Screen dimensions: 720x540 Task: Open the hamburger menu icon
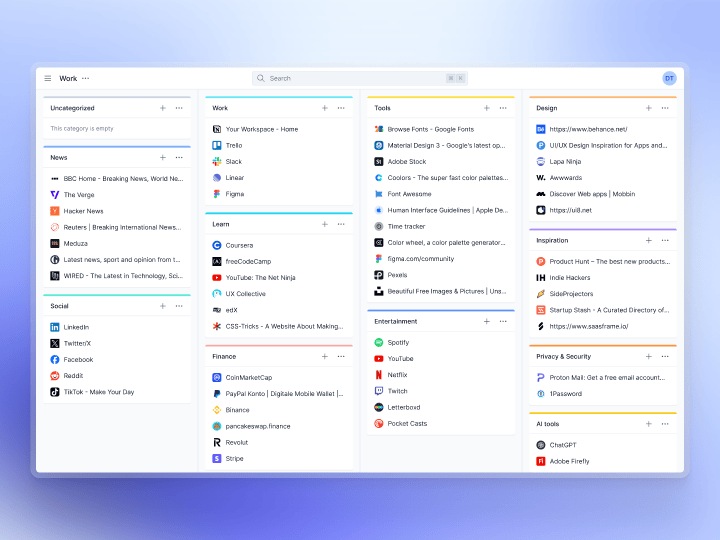pyautogui.click(x=48, y=79)
